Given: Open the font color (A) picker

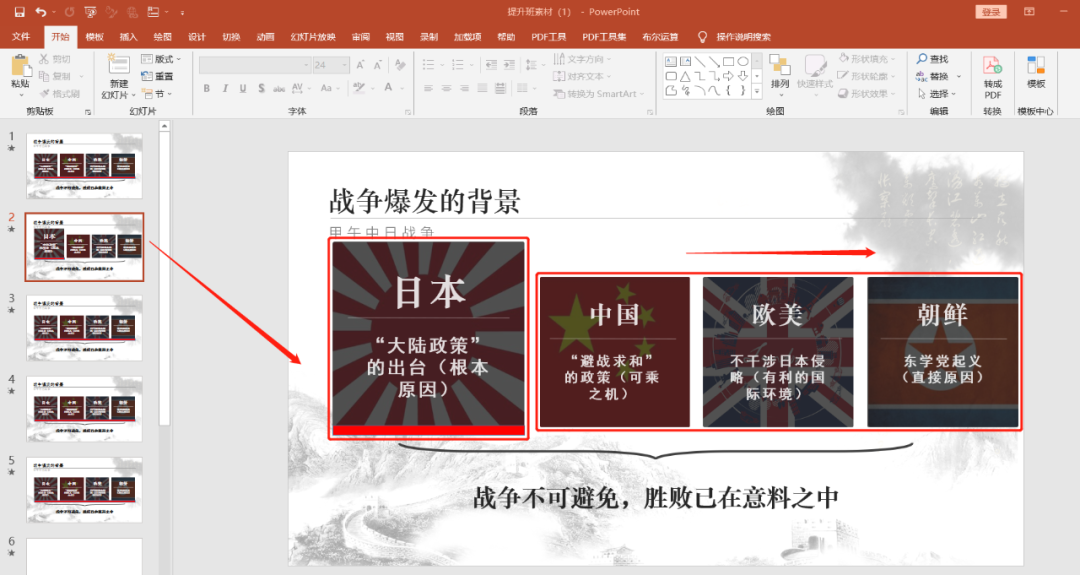Looking at the screenshot, I should pyautogui.click(x=388, y=88).
